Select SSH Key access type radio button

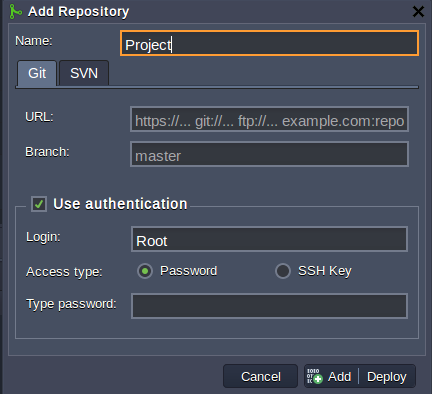(283, 271)
